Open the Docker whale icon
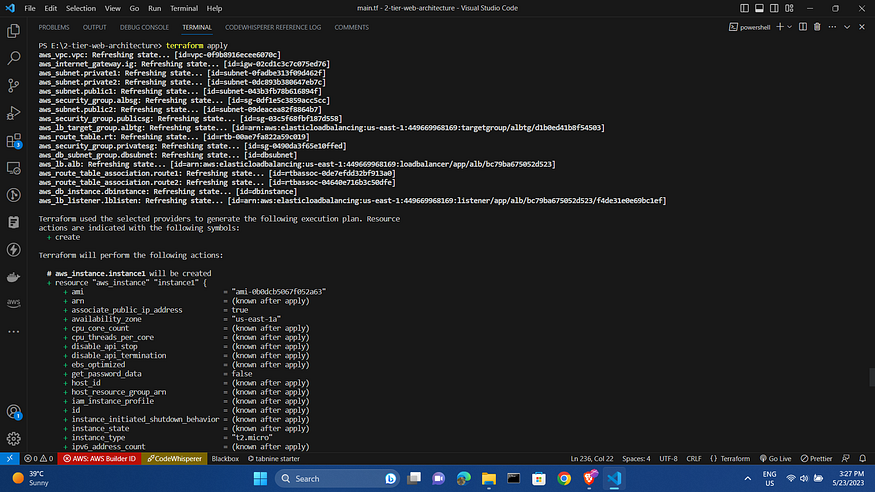Viewport: 875px width, 492px height. click(x=13, y=277)
